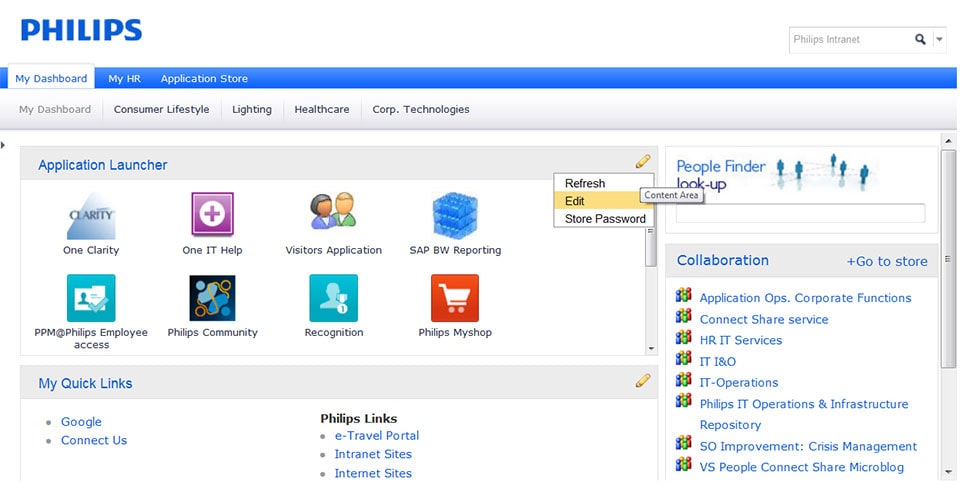This screenshot has width=960, height=493.
Task: Open the IT-Operations collaboration link
Action: [x=739, y=383]
